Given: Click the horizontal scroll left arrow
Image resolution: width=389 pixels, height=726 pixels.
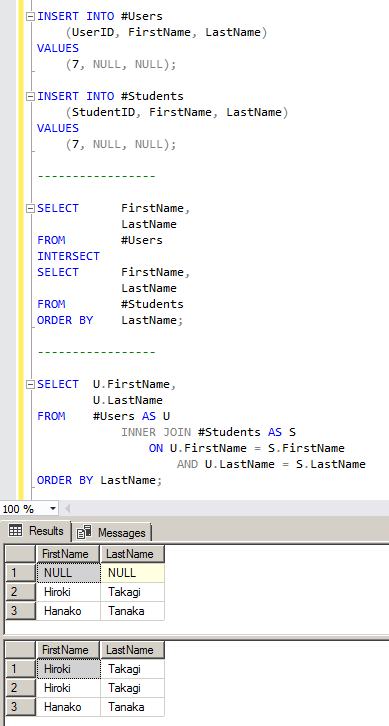Looking at the screenshot, I should tap(68, 509).
